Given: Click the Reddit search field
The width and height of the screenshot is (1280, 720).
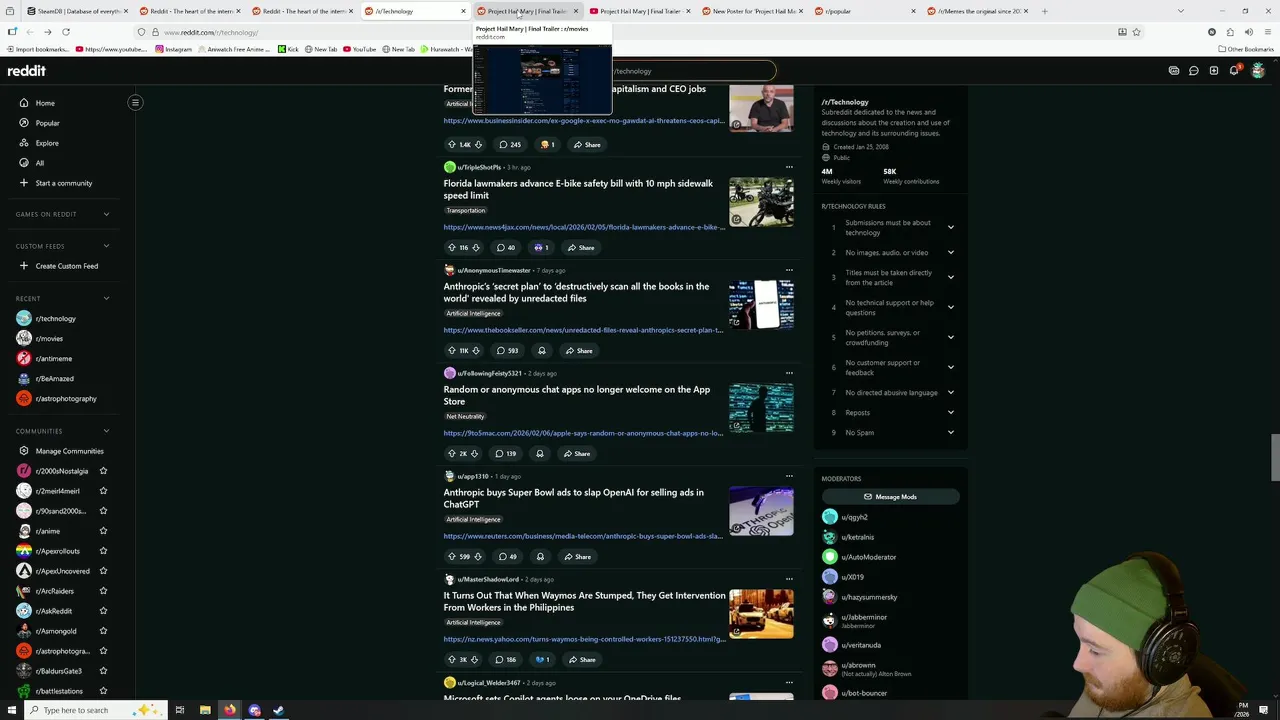Looking at the screenshot, I should click(692, 71).
